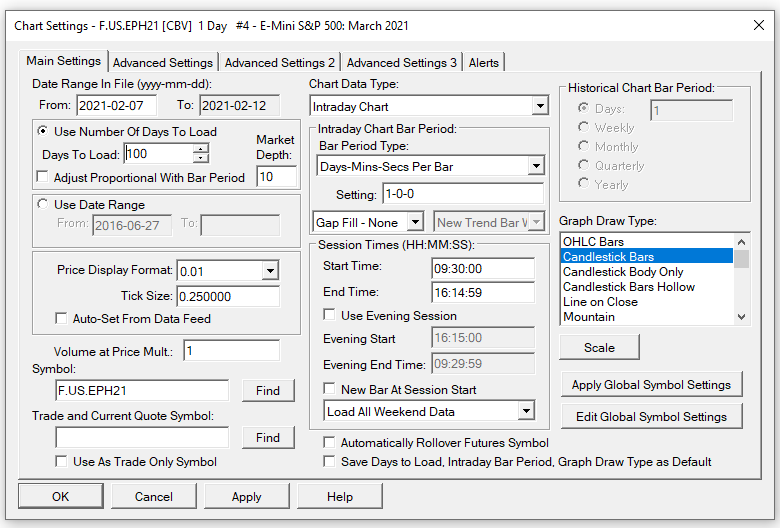Confirm settings with the OK button
The image size is (780, 528).
61,496
